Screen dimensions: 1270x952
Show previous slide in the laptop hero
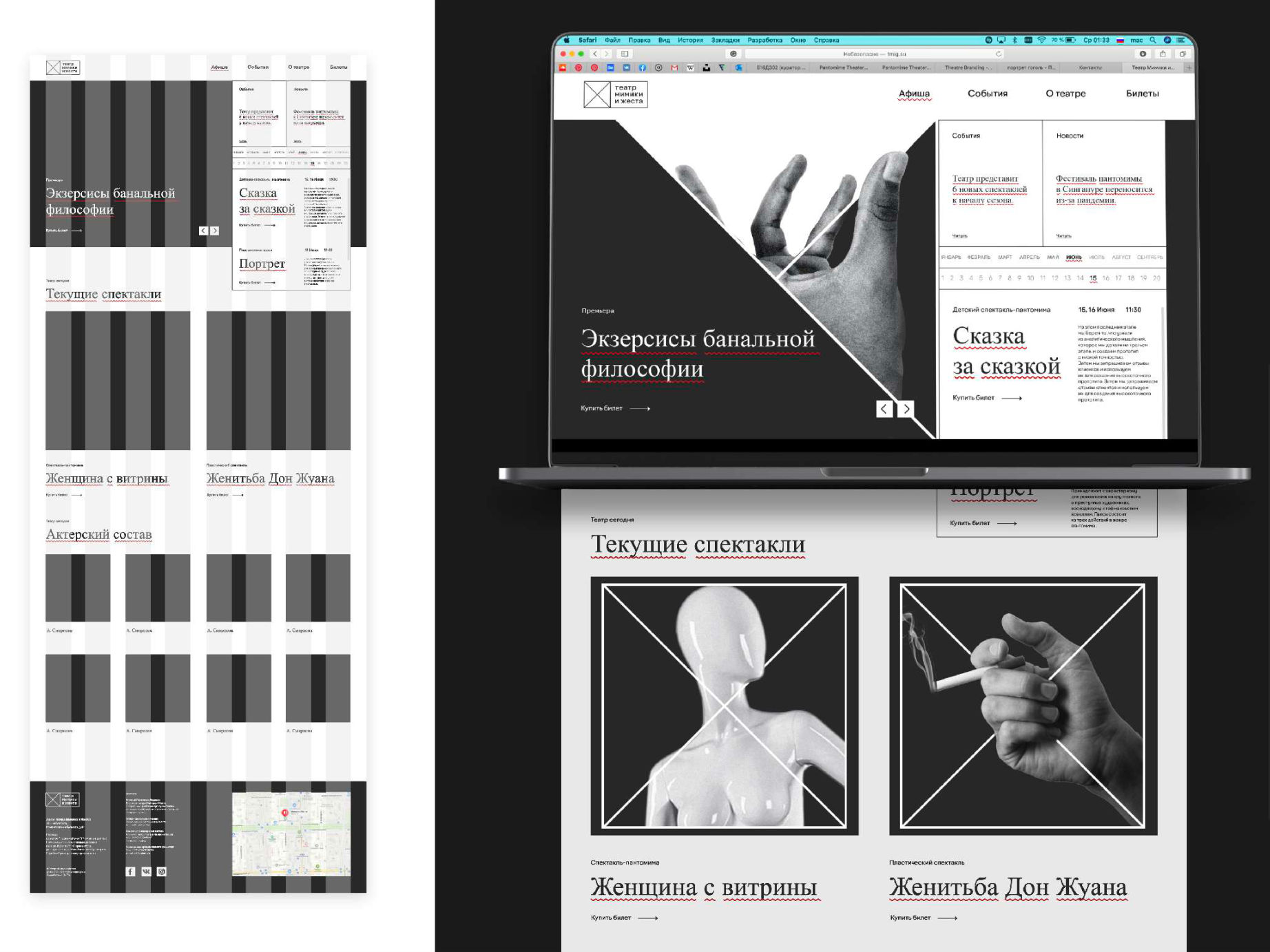pos(885,409)
